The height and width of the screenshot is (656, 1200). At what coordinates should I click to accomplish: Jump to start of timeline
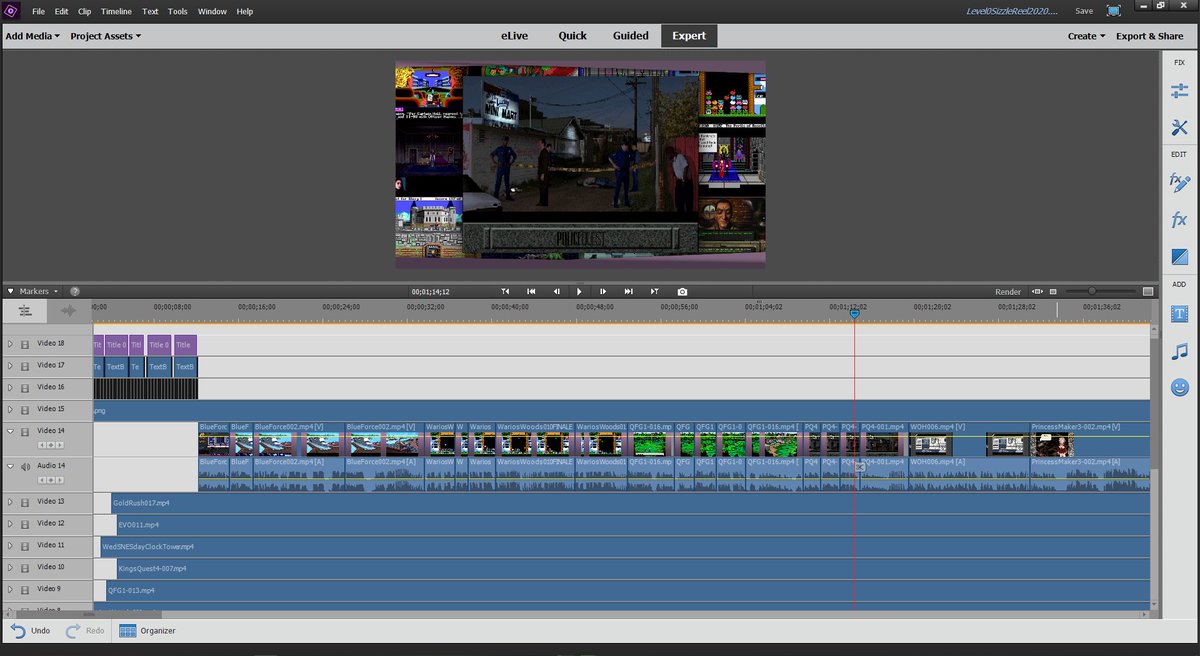pos(531,291)
